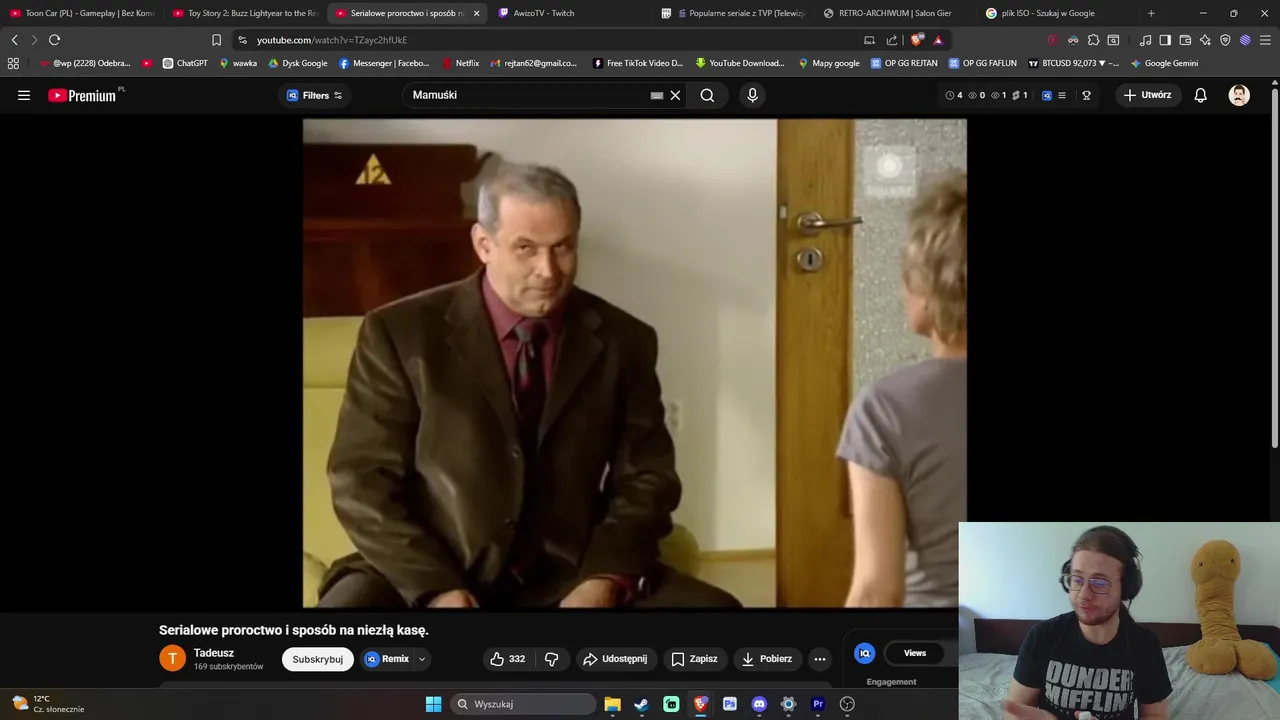
Task: Close the current Serialowe proroctwo tab
Action: click(x=476, y=13)
